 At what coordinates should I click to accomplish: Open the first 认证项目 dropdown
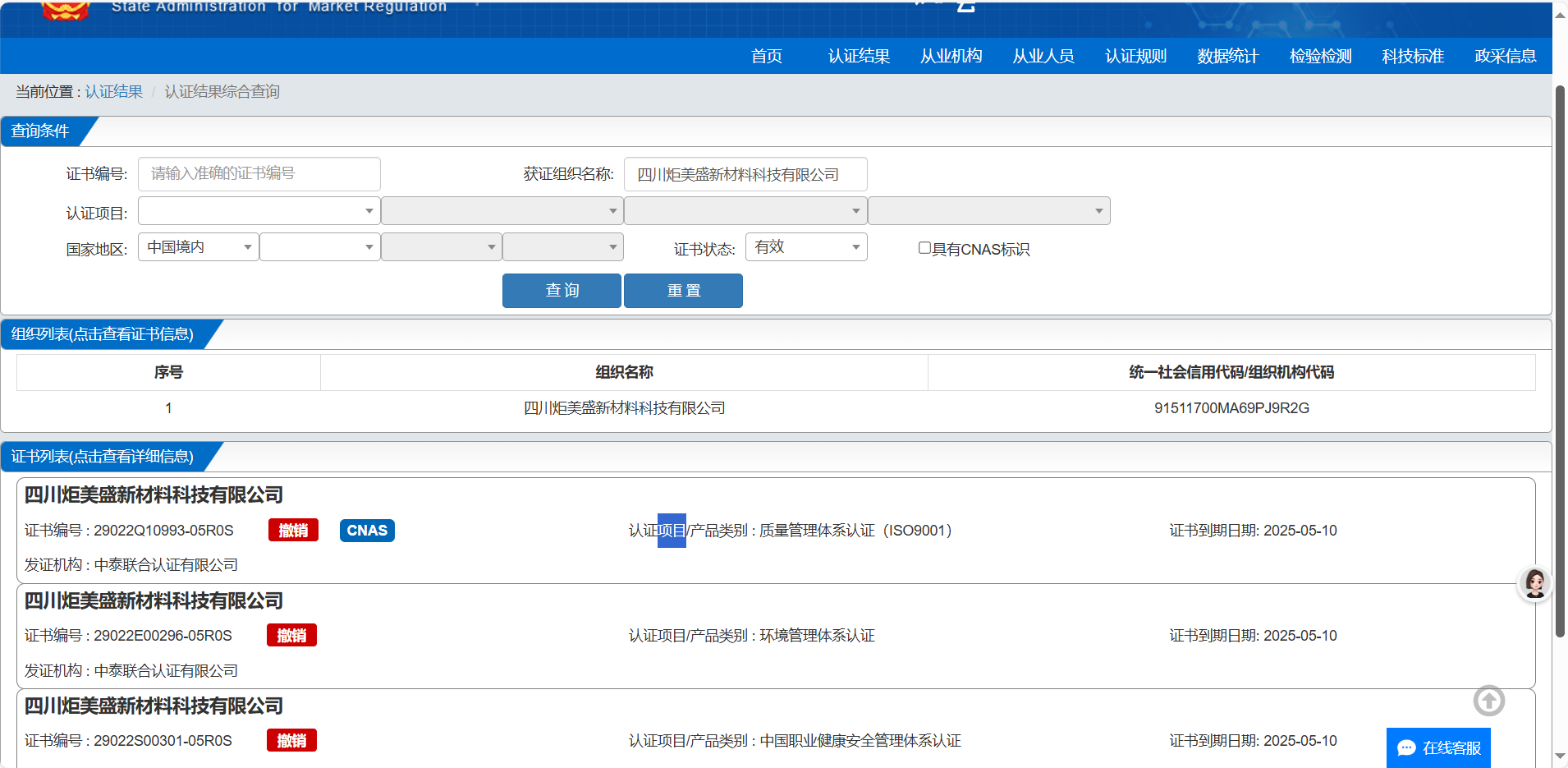click(x=259, y=211)
